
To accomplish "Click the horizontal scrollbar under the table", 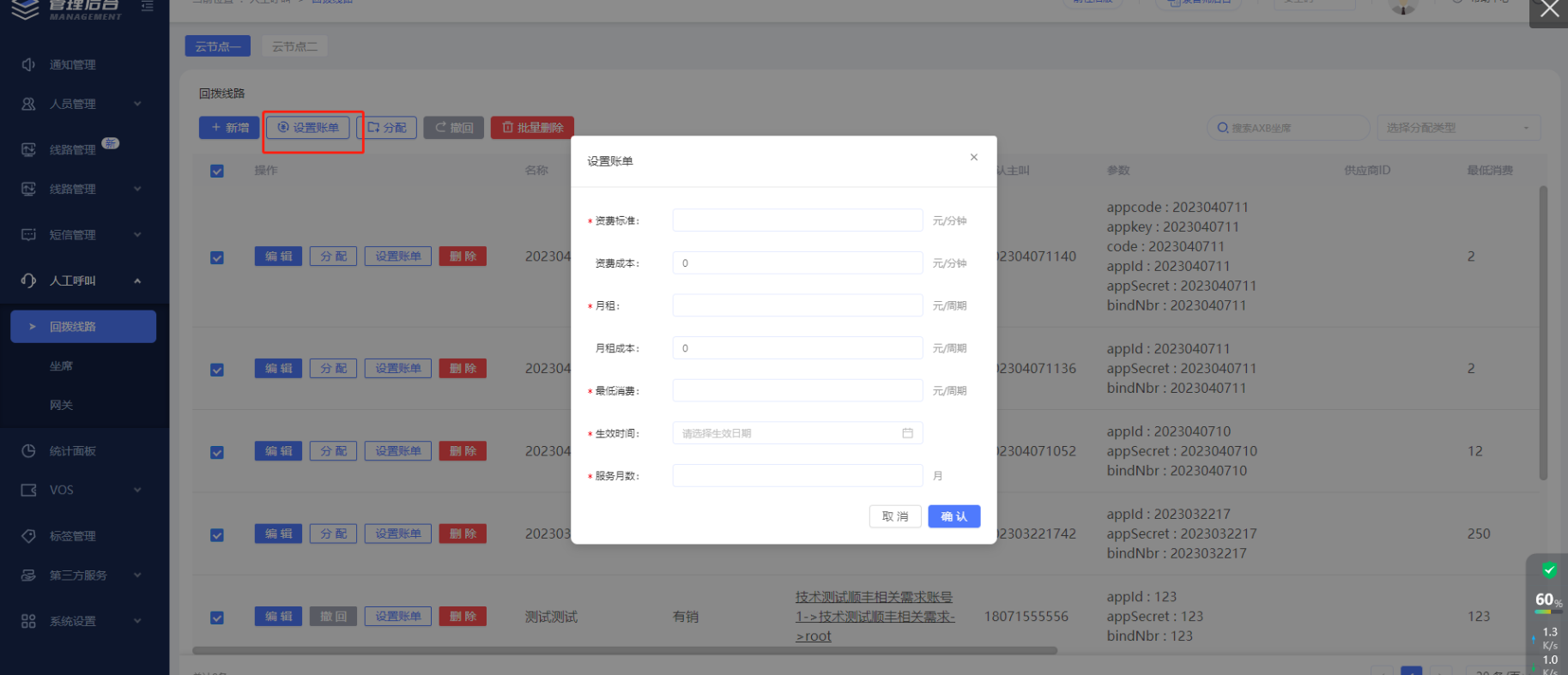I will (624, 651).
